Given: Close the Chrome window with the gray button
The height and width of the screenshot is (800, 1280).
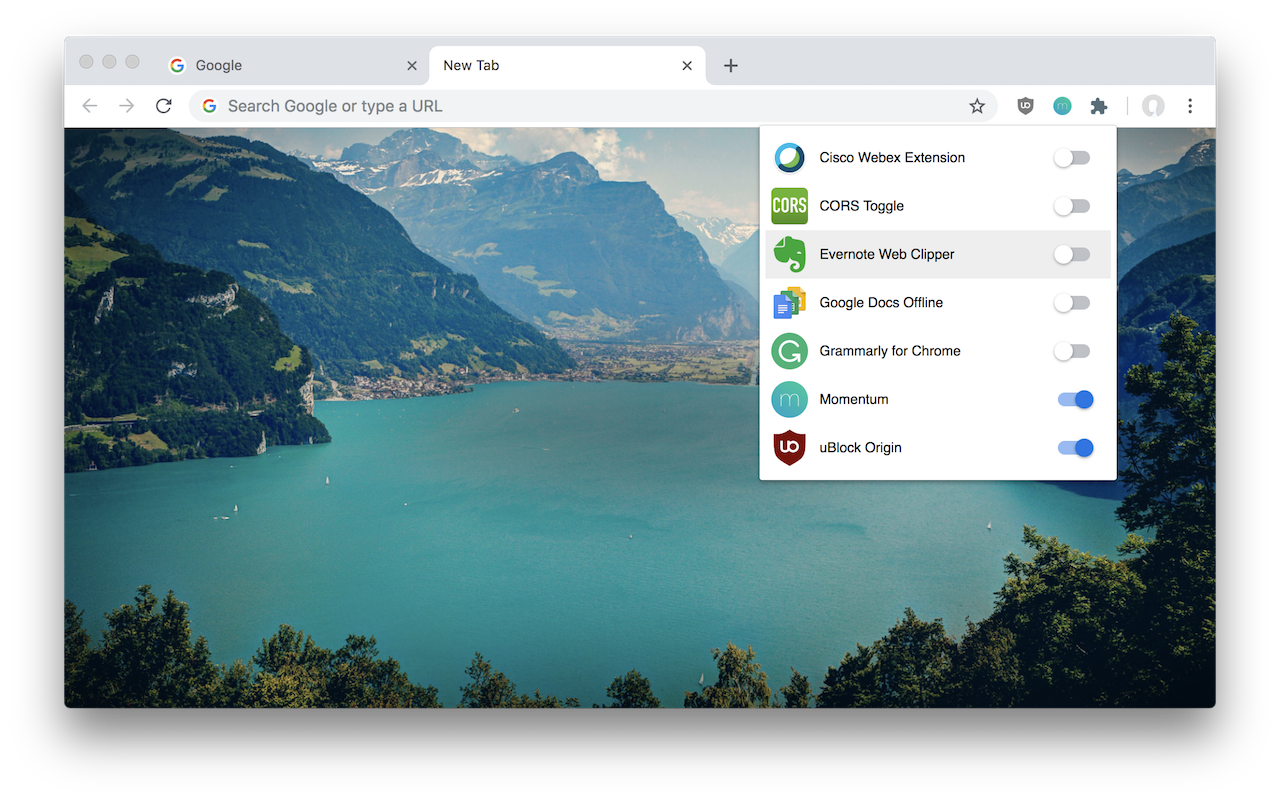Looking at the screenshot, I should (86, 62).
